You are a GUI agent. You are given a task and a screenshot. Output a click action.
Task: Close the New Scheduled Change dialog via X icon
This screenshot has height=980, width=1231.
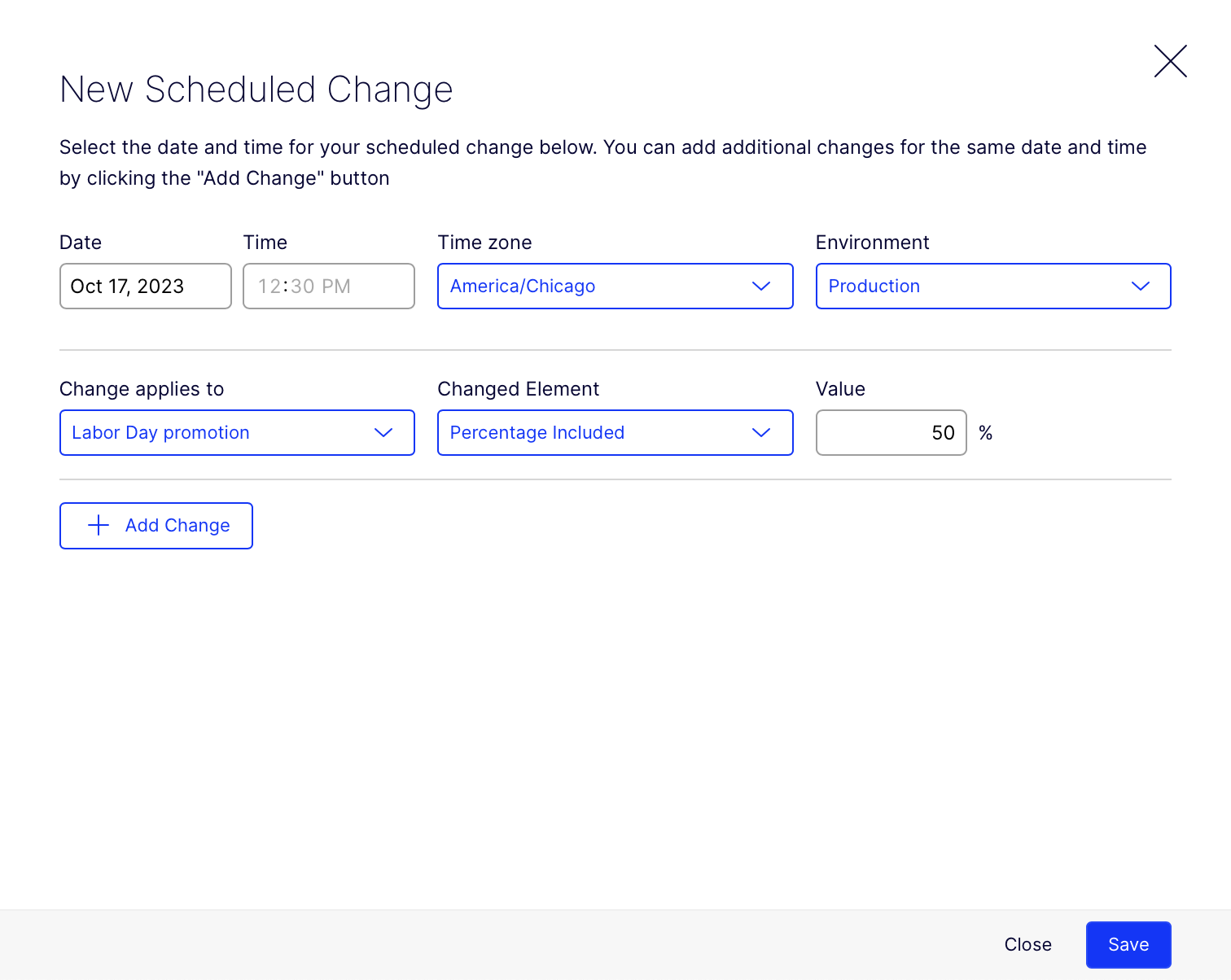click(1170, 61)
